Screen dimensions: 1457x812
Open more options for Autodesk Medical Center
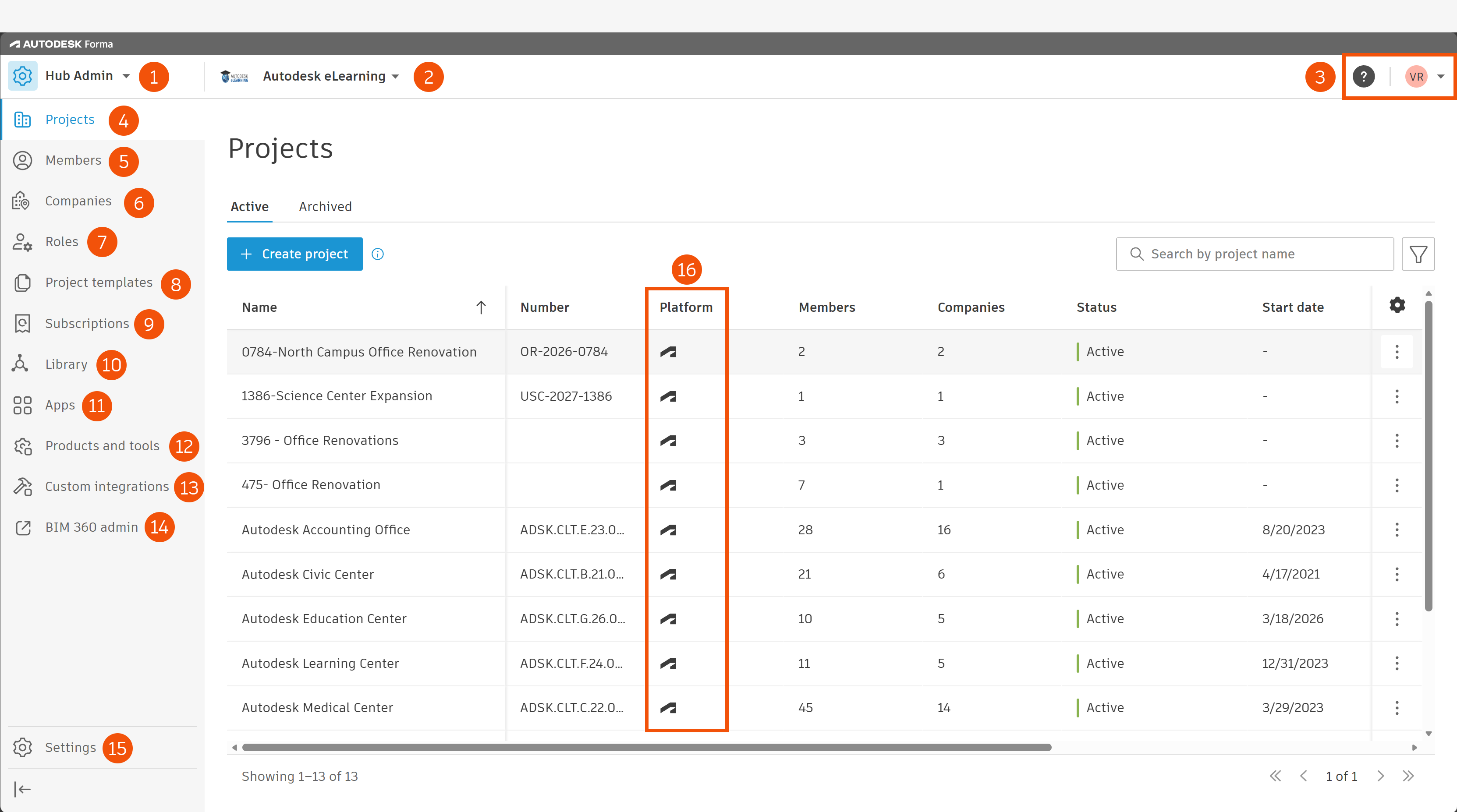click(1397, 708)
